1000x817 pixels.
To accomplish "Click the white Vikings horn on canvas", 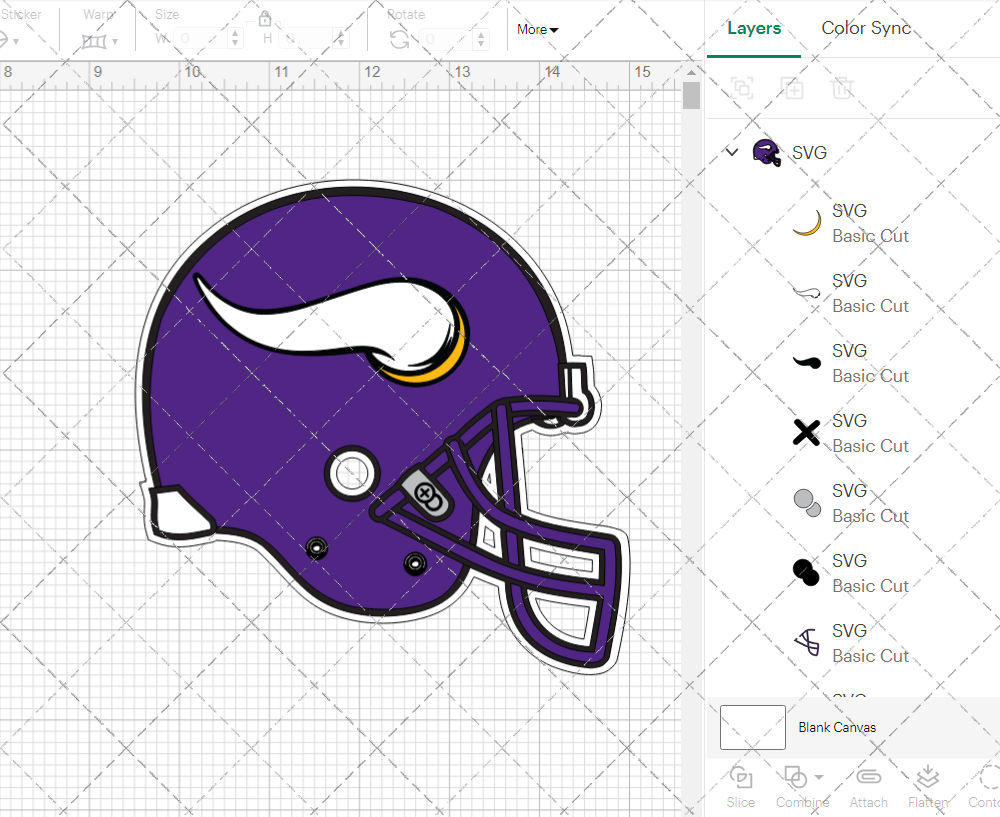I will coord(332,319).
